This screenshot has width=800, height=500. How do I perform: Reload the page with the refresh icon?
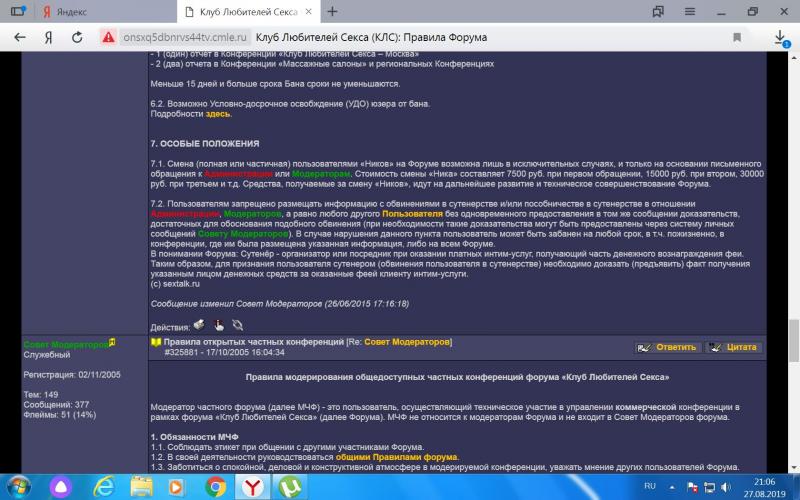pyautogui.click(x=78, y=37)
